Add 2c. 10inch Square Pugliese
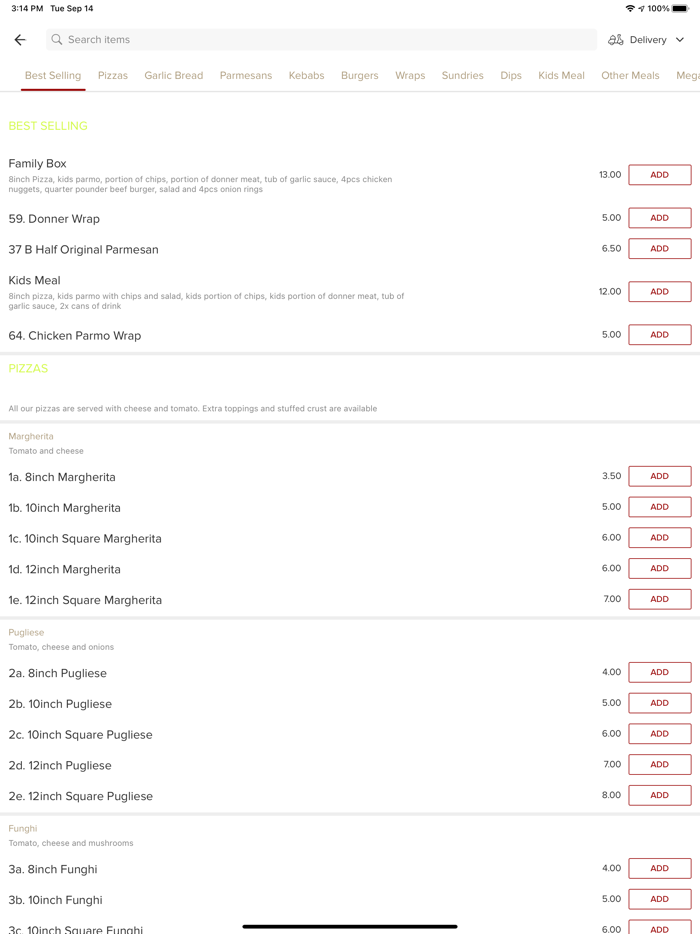This screenshot has height=934, width=700. pyautogui.click(x=659, y=734)
